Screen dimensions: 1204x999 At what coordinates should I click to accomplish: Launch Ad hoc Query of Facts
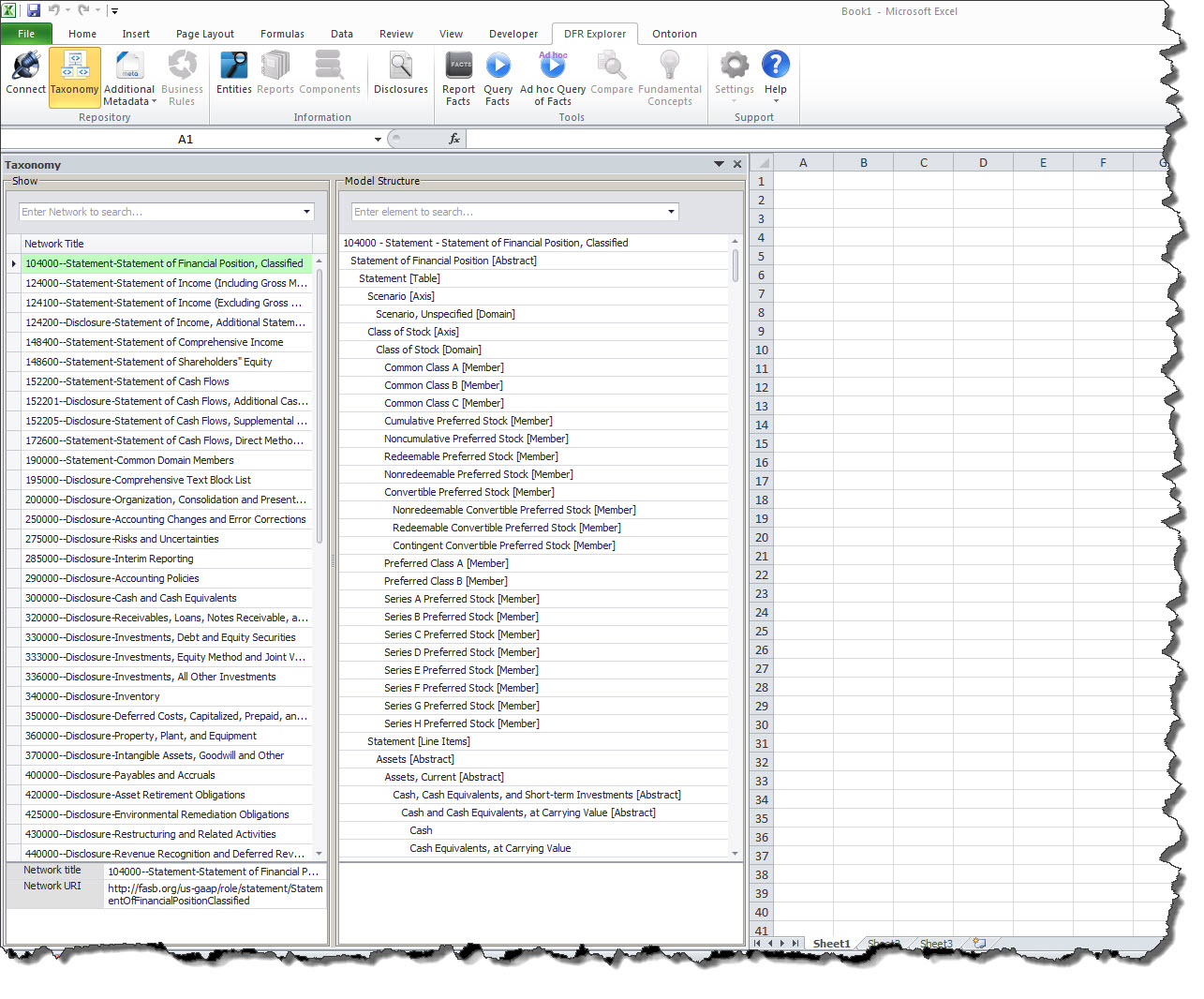553,77
